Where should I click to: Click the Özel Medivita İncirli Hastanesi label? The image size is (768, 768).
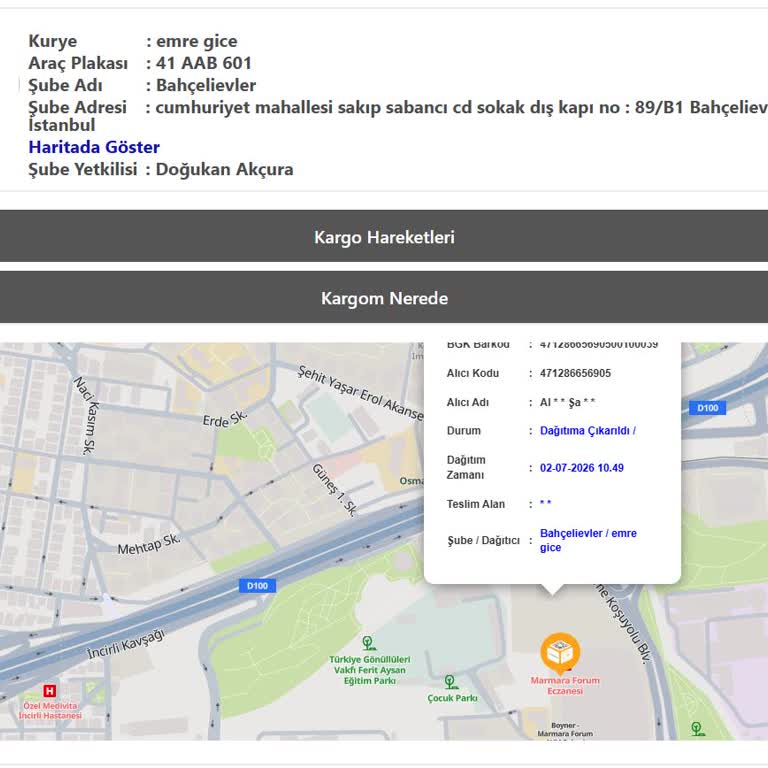click(50, 710)
